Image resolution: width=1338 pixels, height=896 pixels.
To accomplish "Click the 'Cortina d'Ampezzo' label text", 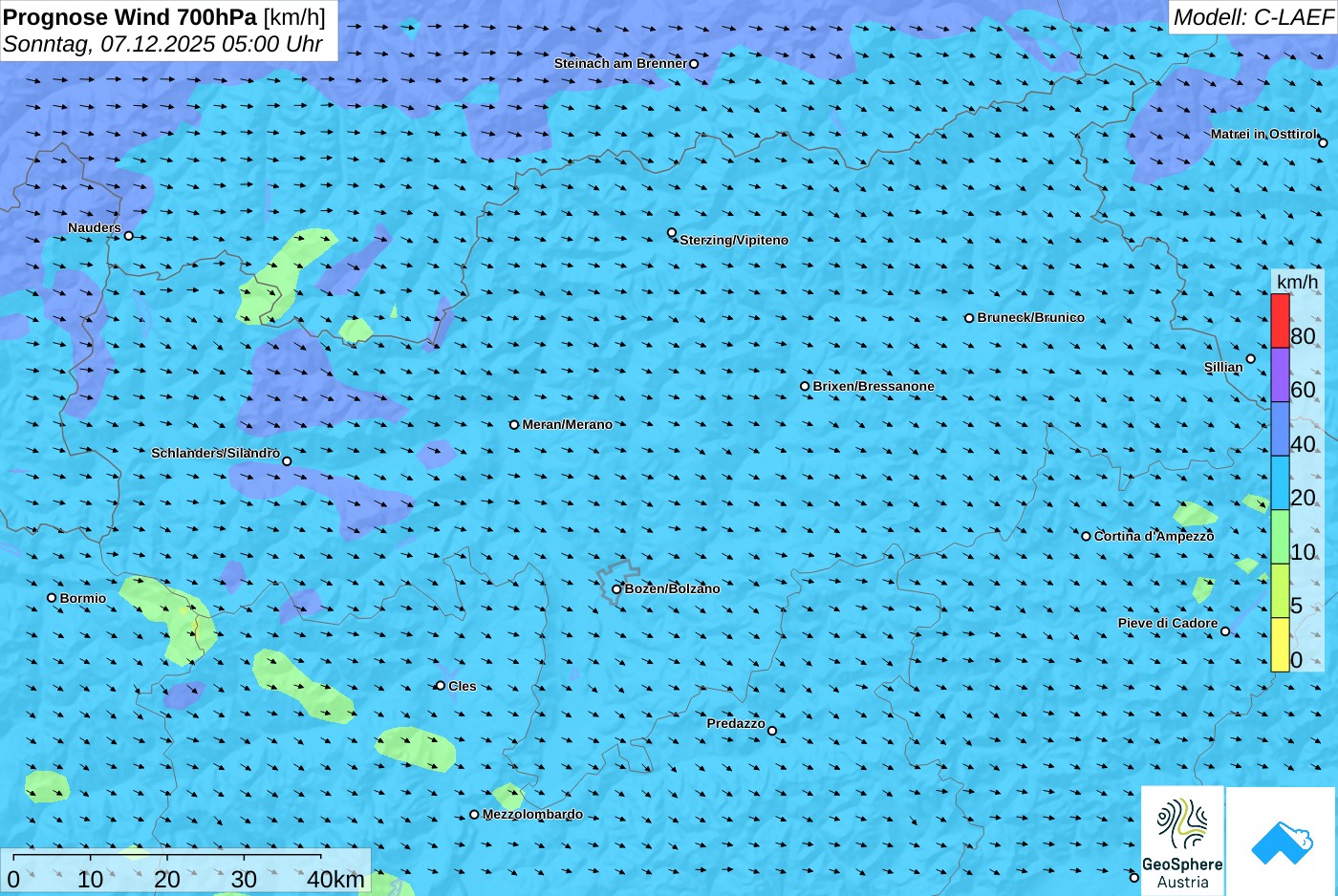I will point(1154,536).
